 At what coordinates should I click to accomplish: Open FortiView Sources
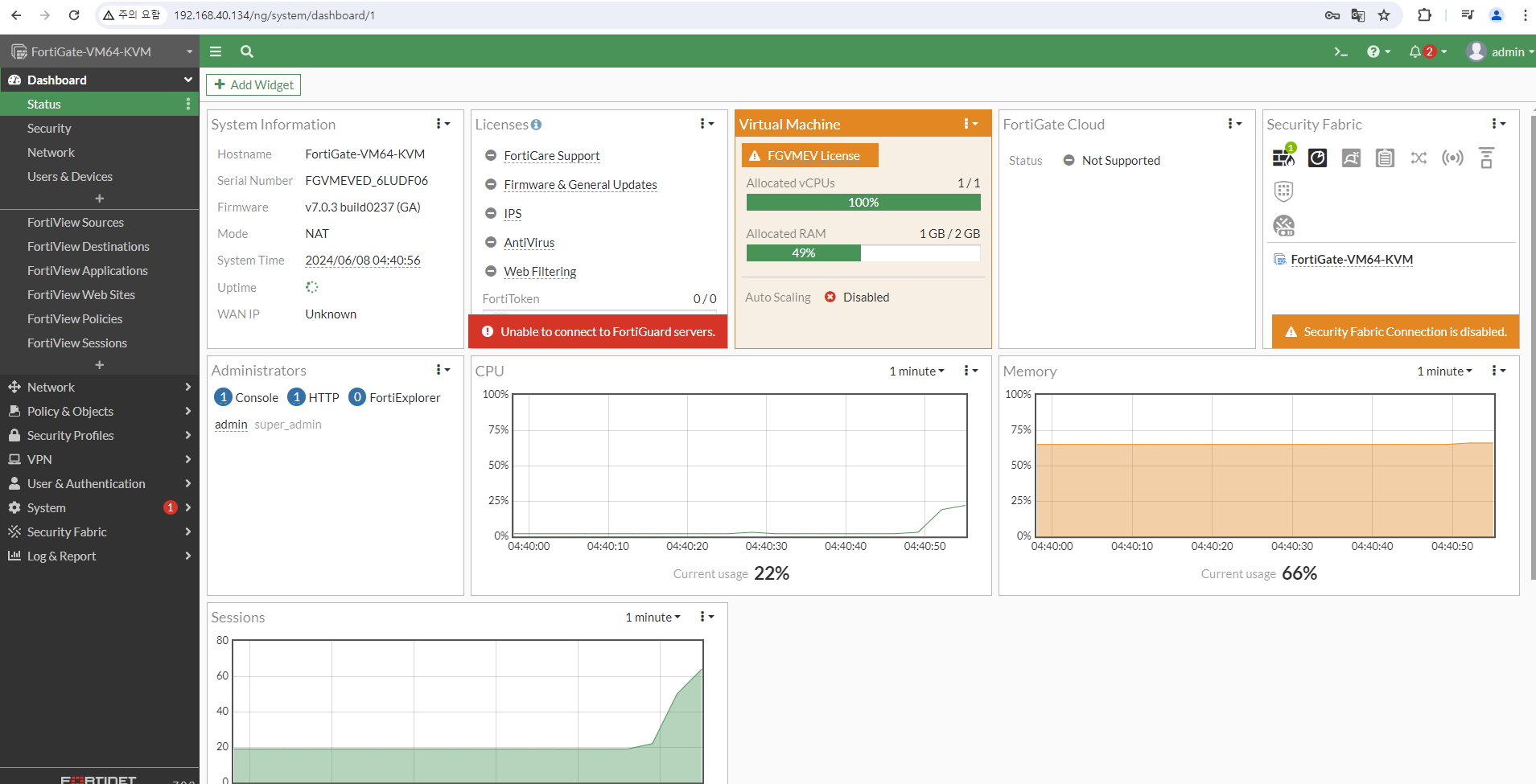click(x=100, y=222)
